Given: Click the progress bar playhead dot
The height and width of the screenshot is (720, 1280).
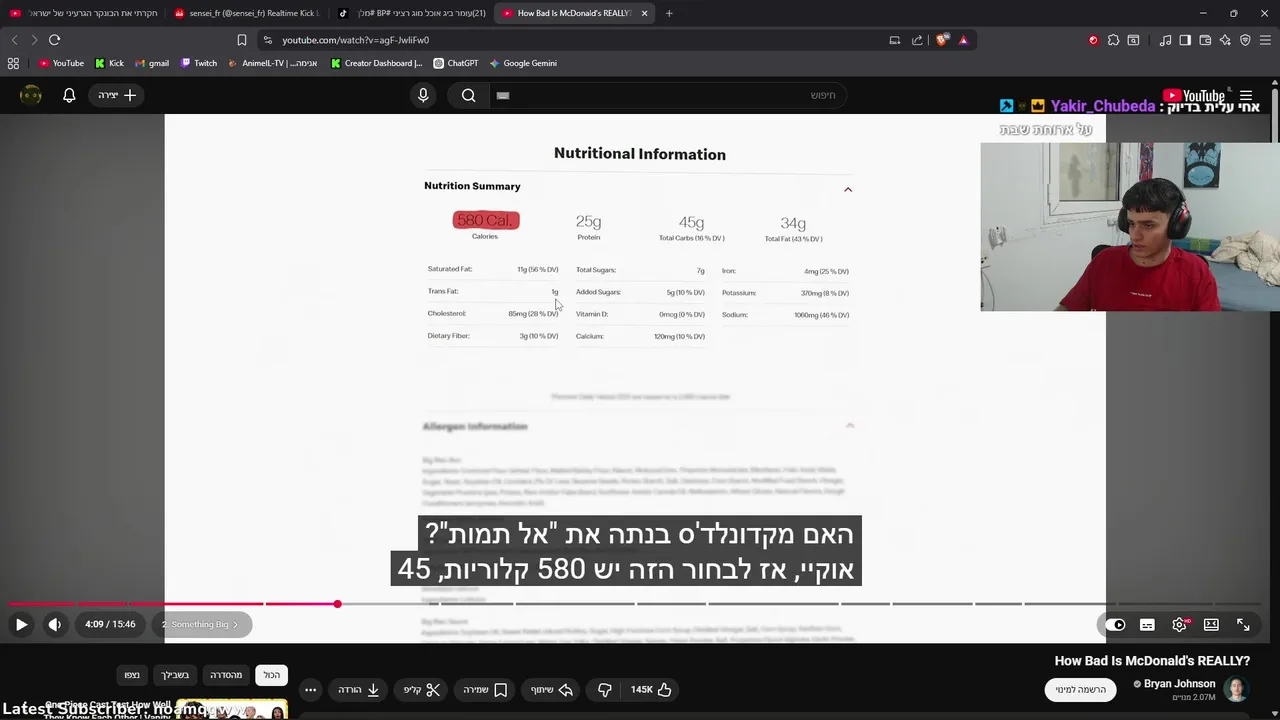Looking at the screenshot, I should 338,604.
